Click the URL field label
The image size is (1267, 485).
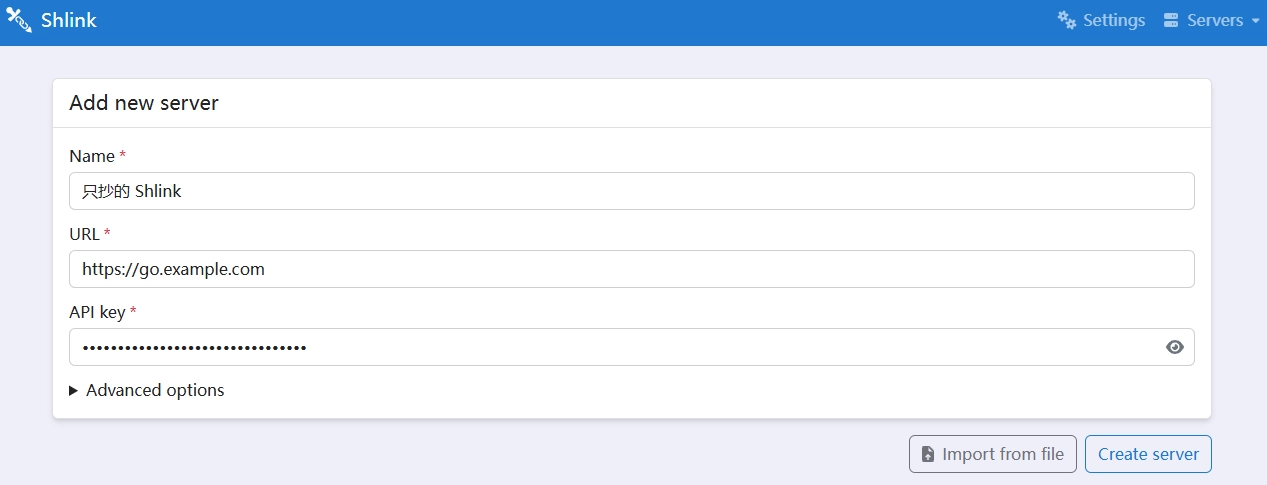click(84, 234)
